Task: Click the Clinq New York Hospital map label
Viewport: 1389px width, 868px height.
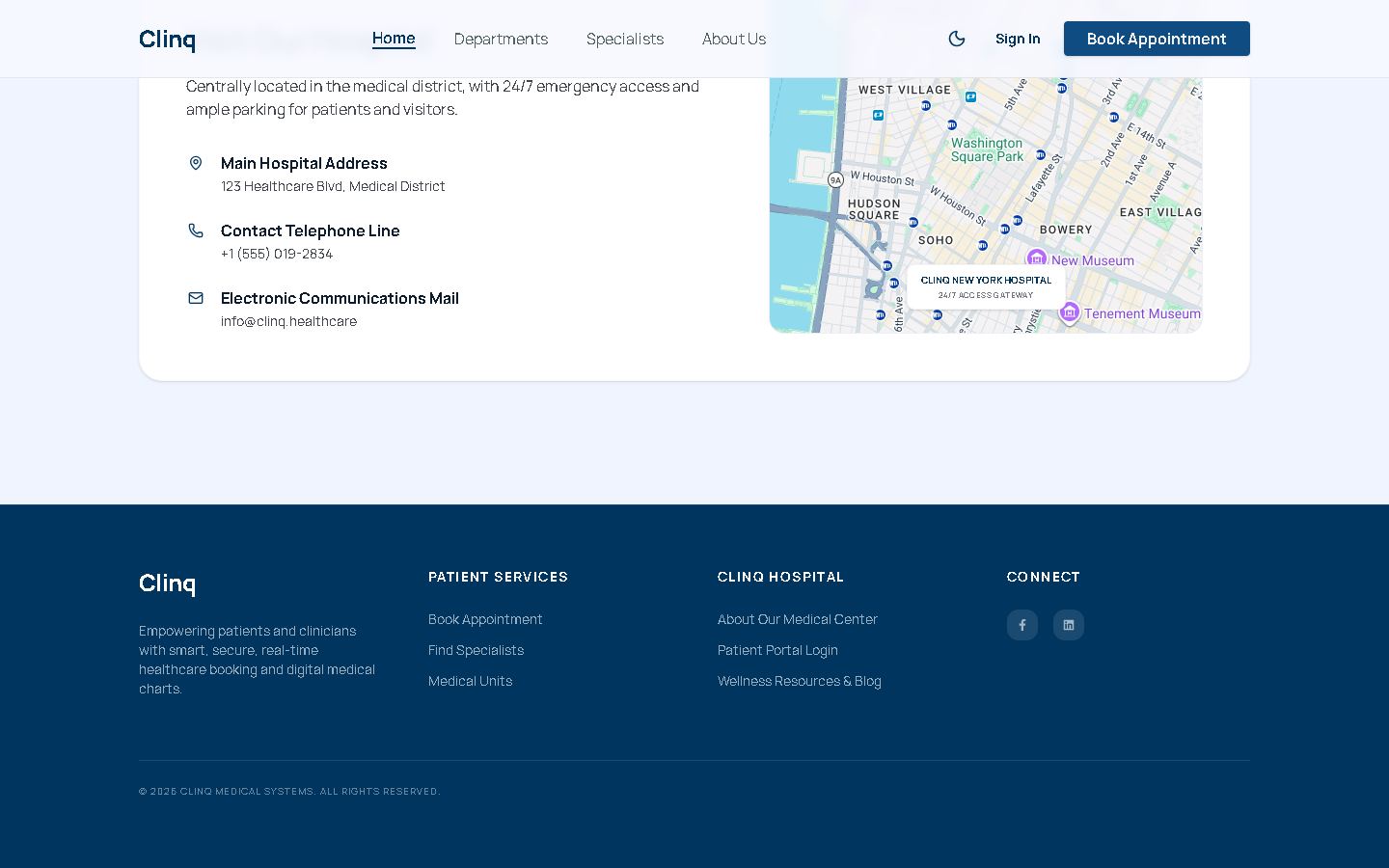Action: click(986, 286)
